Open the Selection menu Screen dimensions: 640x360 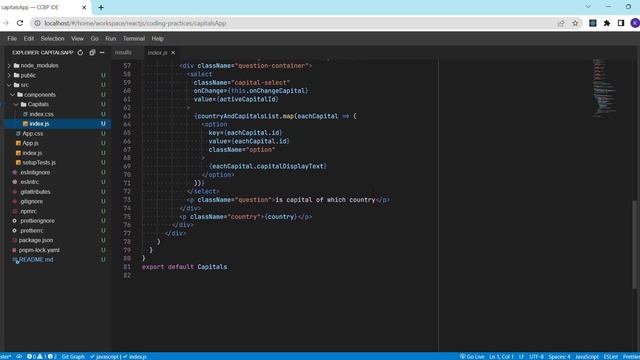[x=52, y=38]
